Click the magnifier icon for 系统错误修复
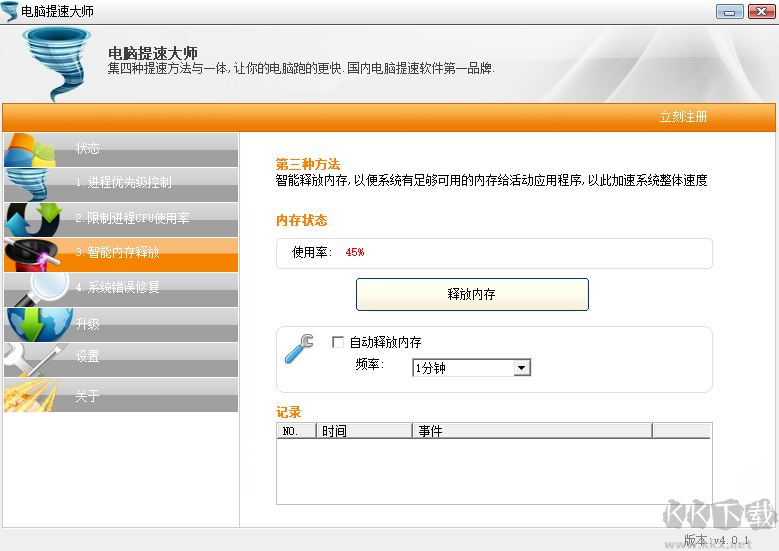Image resolution: width=779 pixels, height=551 pixels. click(36, 288)
